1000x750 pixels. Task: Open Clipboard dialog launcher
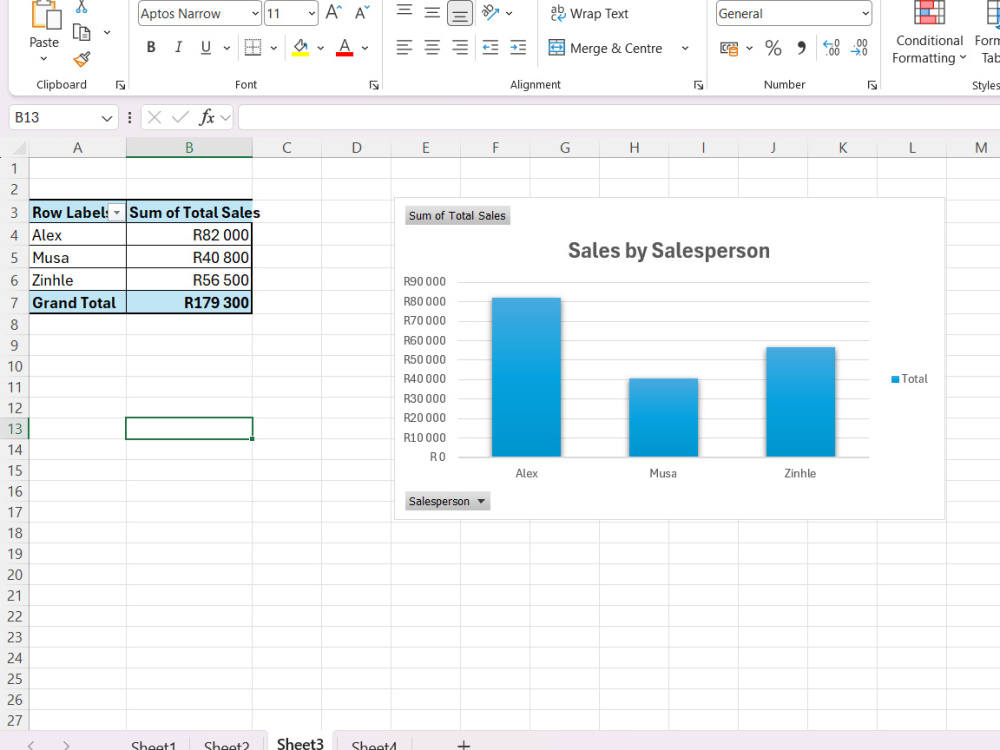pyautogui.click(x=121, y=85)
